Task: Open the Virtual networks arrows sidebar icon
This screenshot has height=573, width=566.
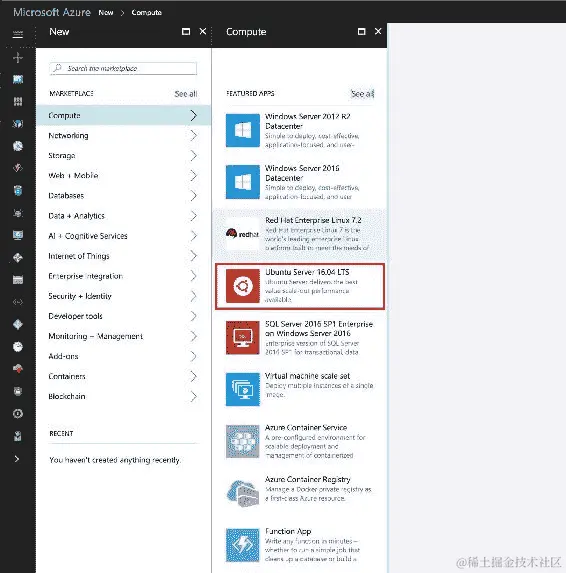Action: click(18, 302)
